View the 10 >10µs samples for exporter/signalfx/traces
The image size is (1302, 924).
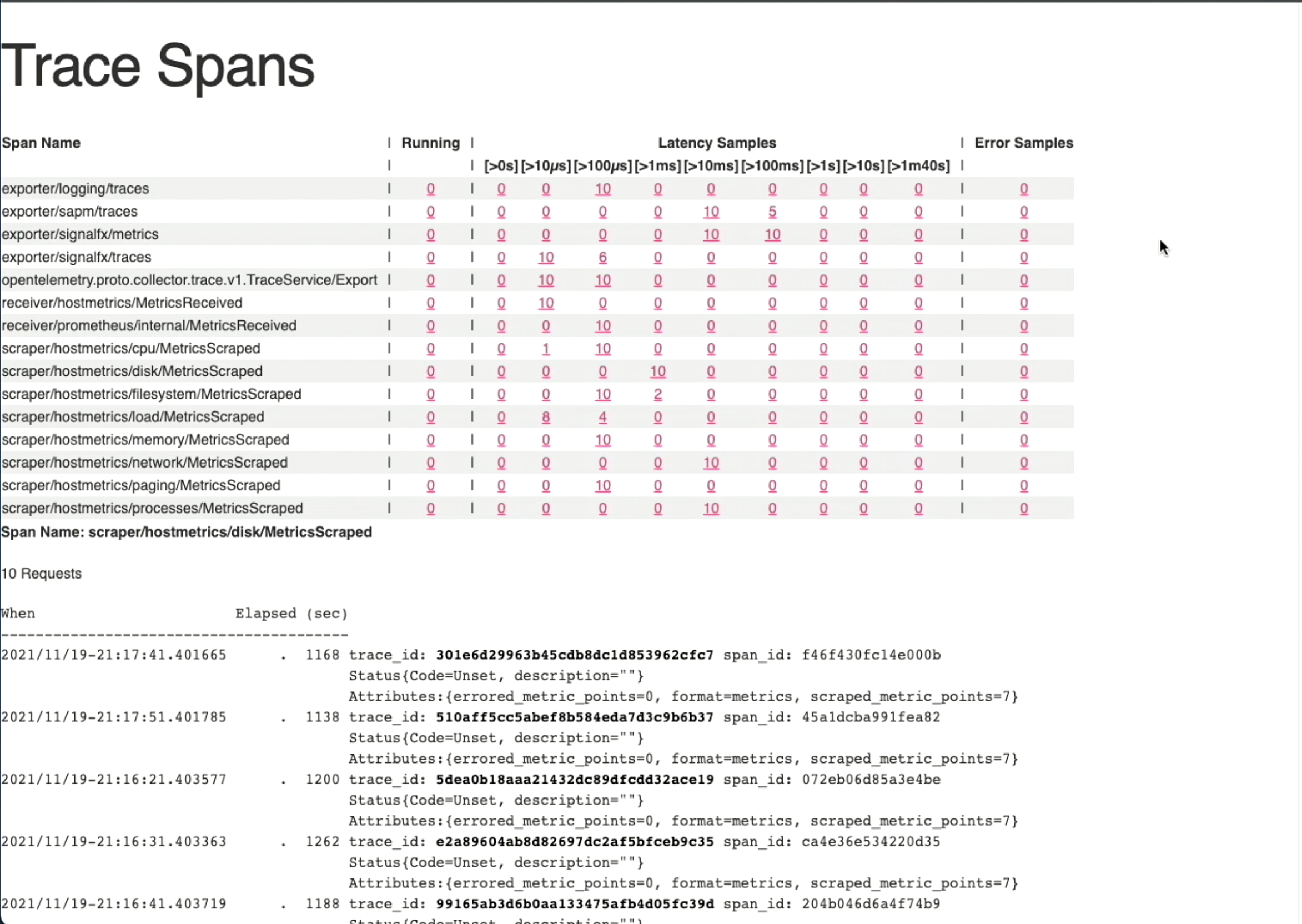coord(546,257)
